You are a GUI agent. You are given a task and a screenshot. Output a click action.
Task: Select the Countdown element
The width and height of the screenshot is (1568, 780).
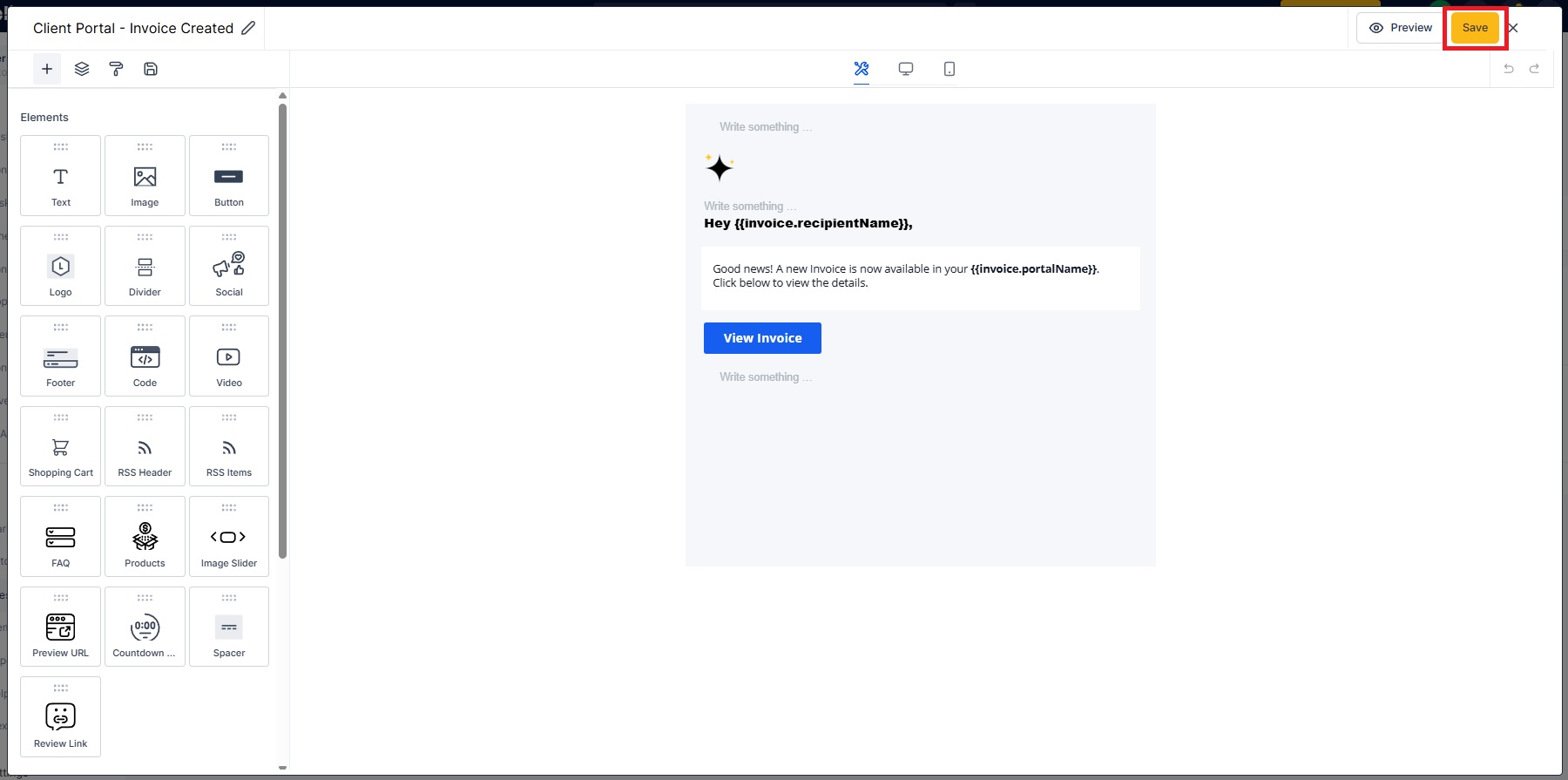(x=145, y=627)
